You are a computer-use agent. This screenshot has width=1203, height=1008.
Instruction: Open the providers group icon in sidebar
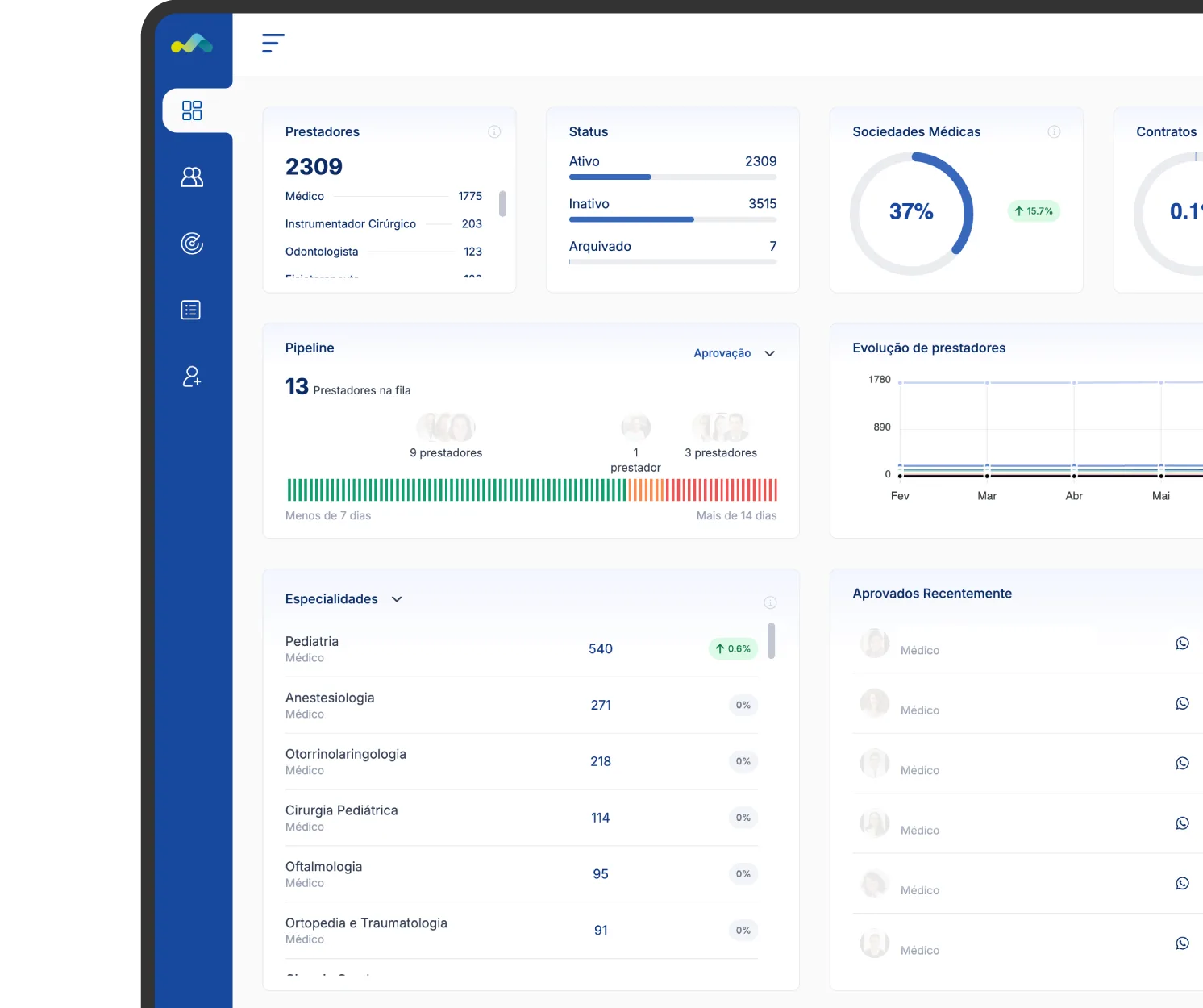click(x=192, y=177)
